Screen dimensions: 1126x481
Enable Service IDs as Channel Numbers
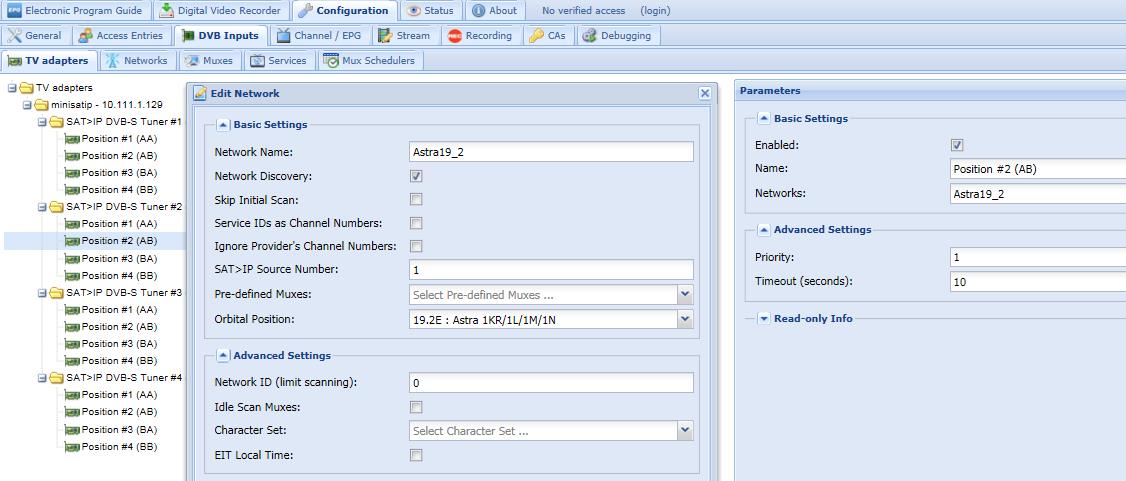tap(416, 223)
